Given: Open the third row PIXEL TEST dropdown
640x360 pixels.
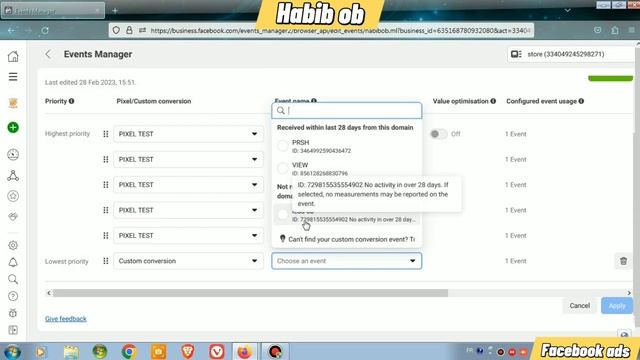Looking at the screenshot, I should click(188, 184).
